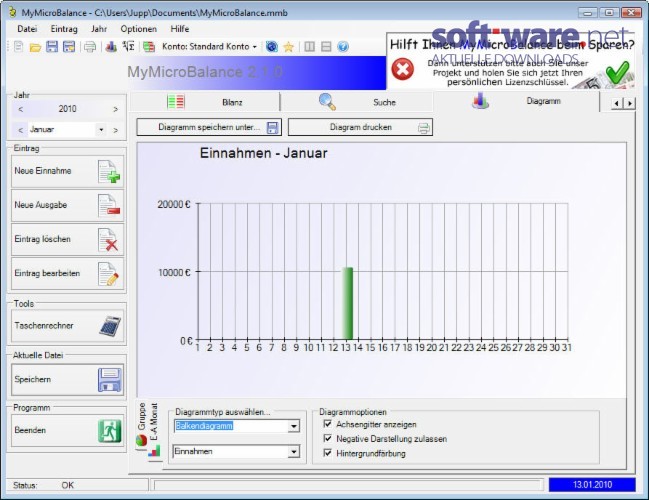Go to next month arrow
This screenshot has height=500, width=649.
click(115, 130)
